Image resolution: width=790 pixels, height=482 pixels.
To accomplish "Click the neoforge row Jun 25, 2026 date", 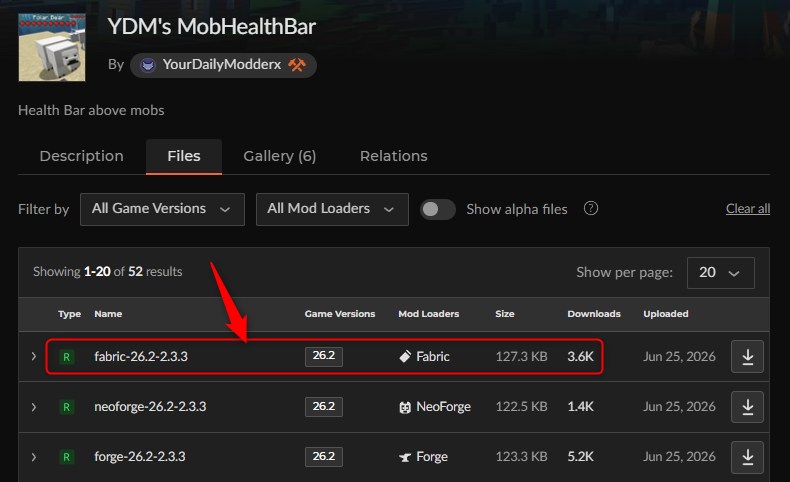I will (679, 406).
